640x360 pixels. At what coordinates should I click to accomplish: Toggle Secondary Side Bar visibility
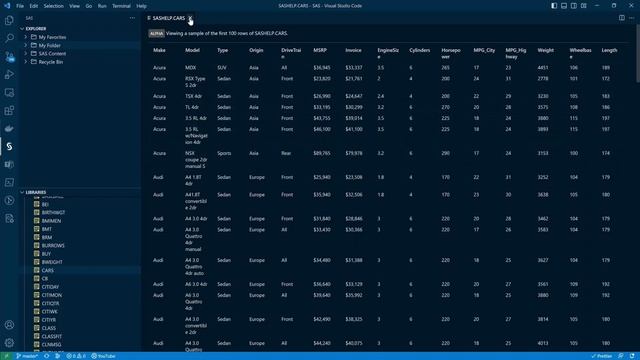(574, 6)
